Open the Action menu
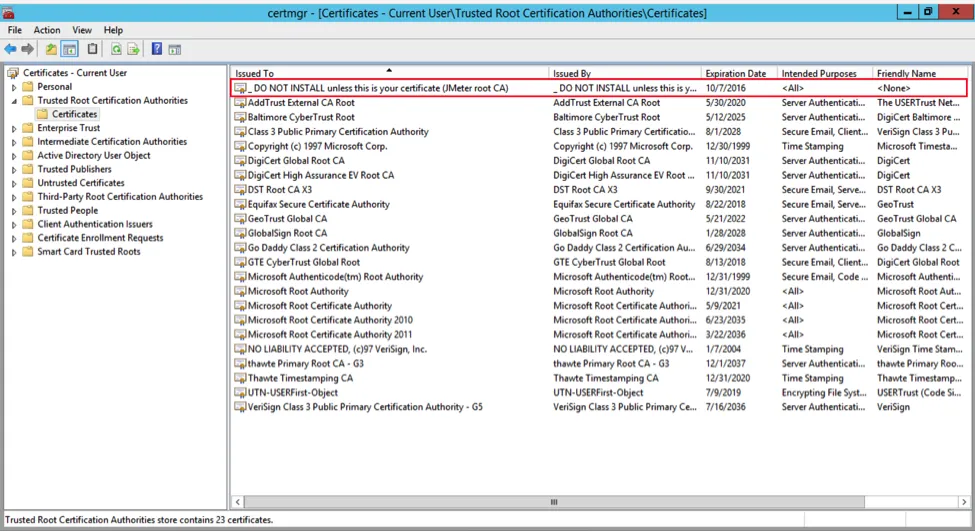Viewport: 975px width, 532px height. 47,30
